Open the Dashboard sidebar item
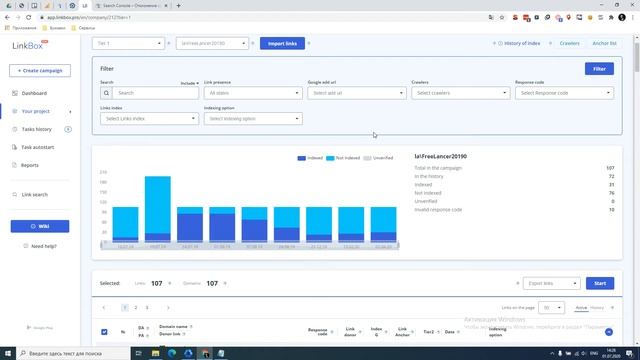 point(34,93)
